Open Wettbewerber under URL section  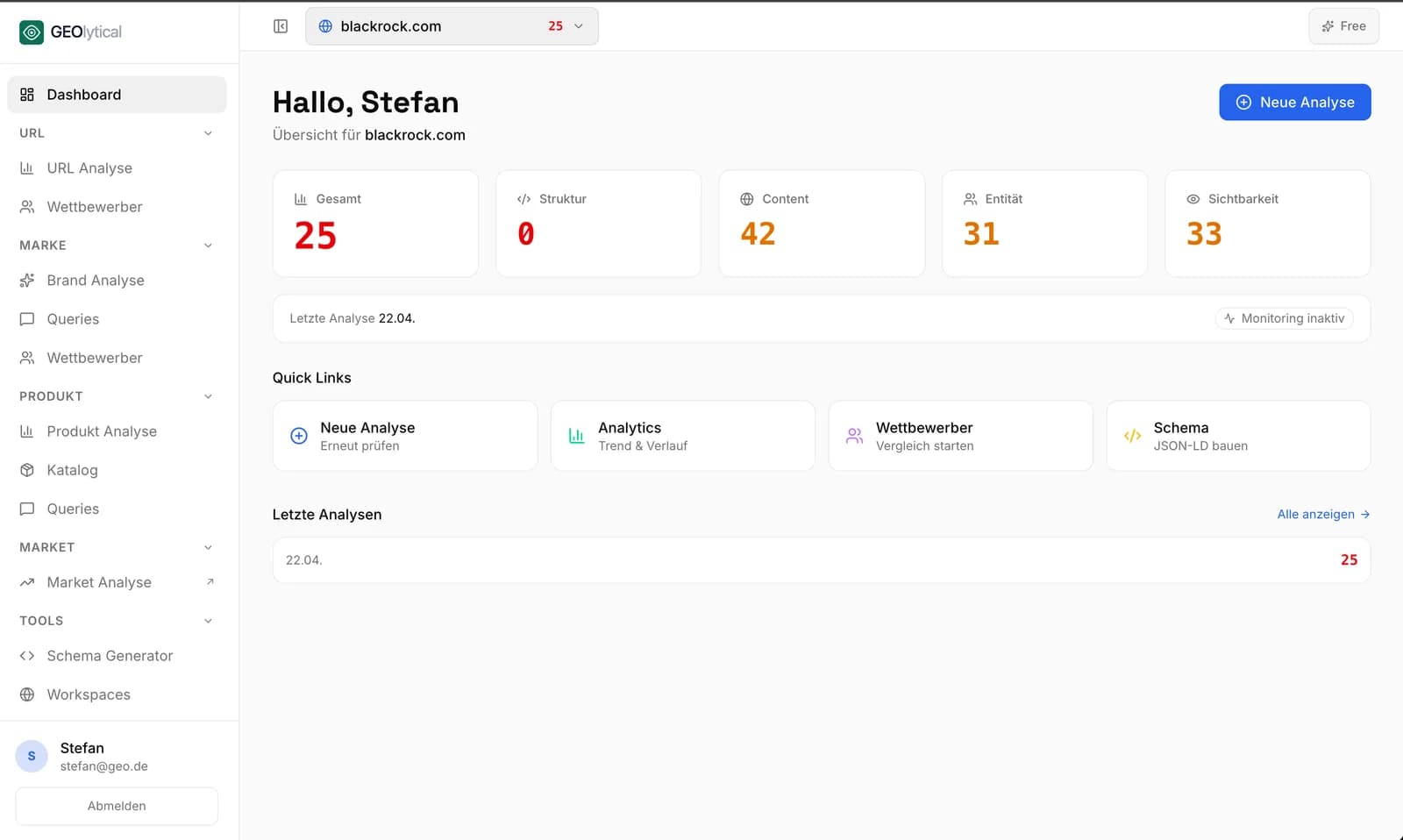[x=117, y=207]
